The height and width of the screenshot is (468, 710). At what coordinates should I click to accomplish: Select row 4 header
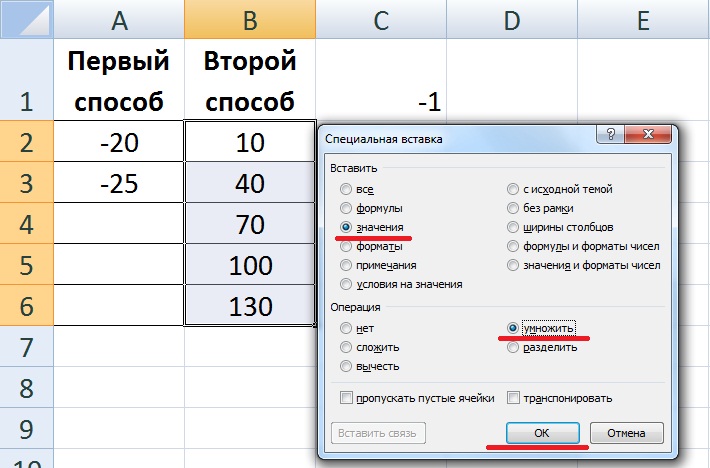pos(27,223)
